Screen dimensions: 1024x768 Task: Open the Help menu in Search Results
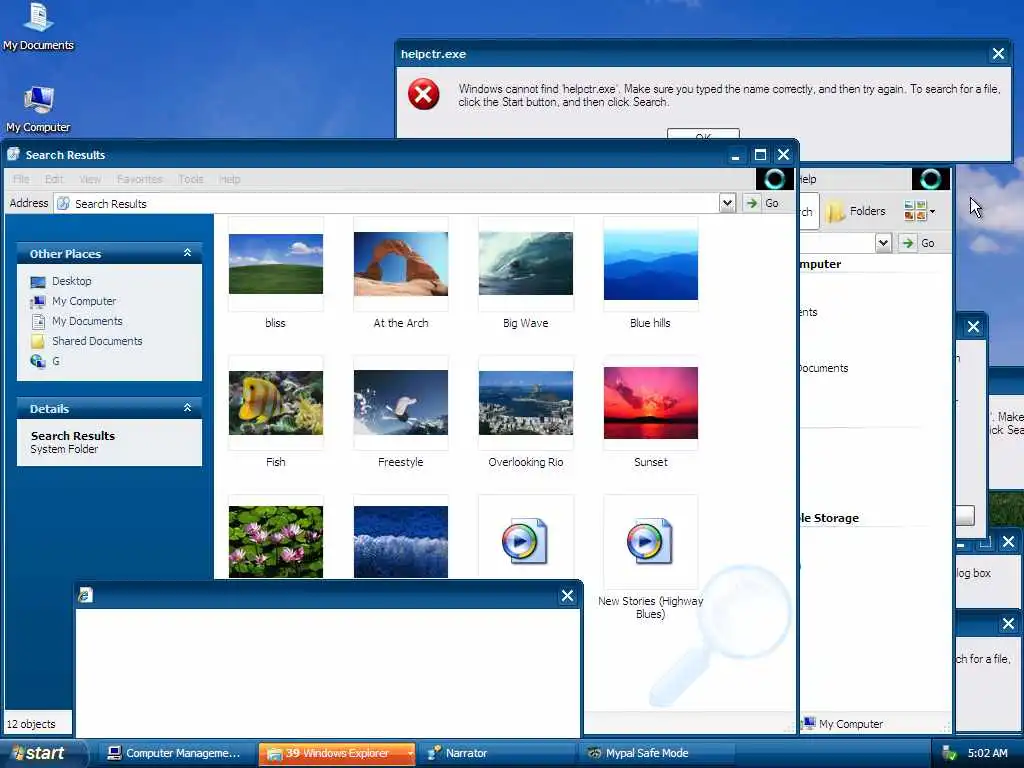click(x=229, y=179)
